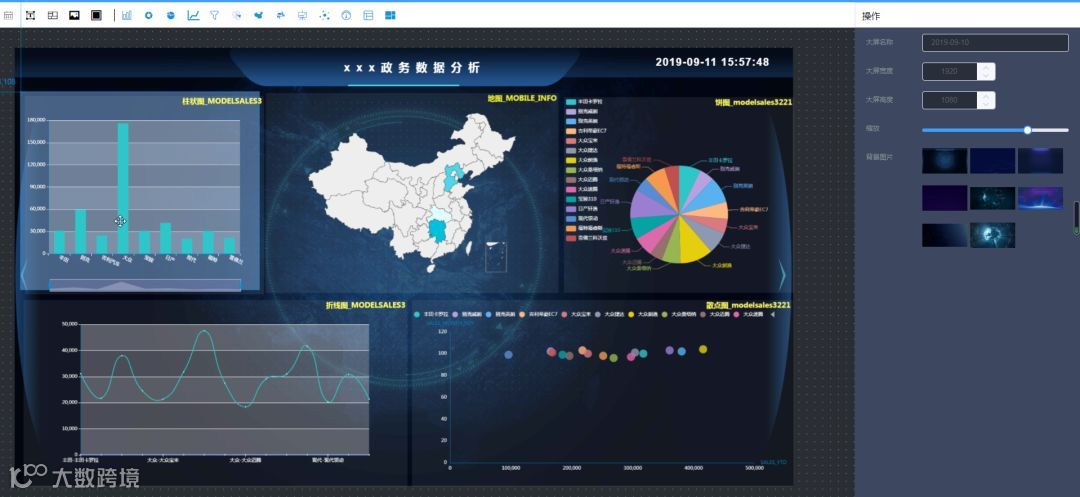Click the black square frame icon
1080x497 pixels.
[96, 15]
